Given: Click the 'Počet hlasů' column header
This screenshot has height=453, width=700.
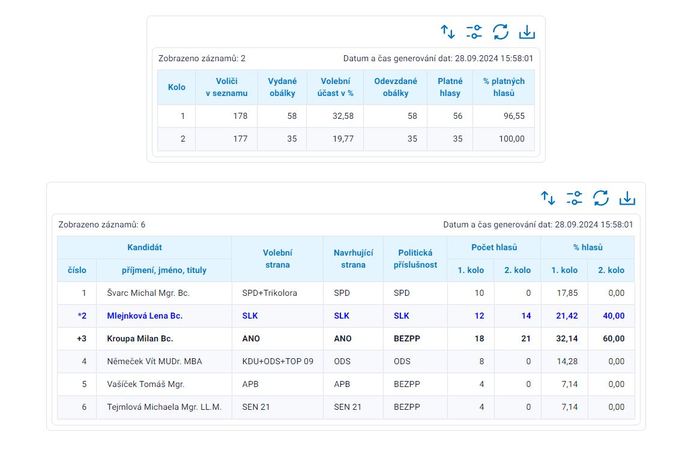Looking at the screenshot, I should (493, 246).
